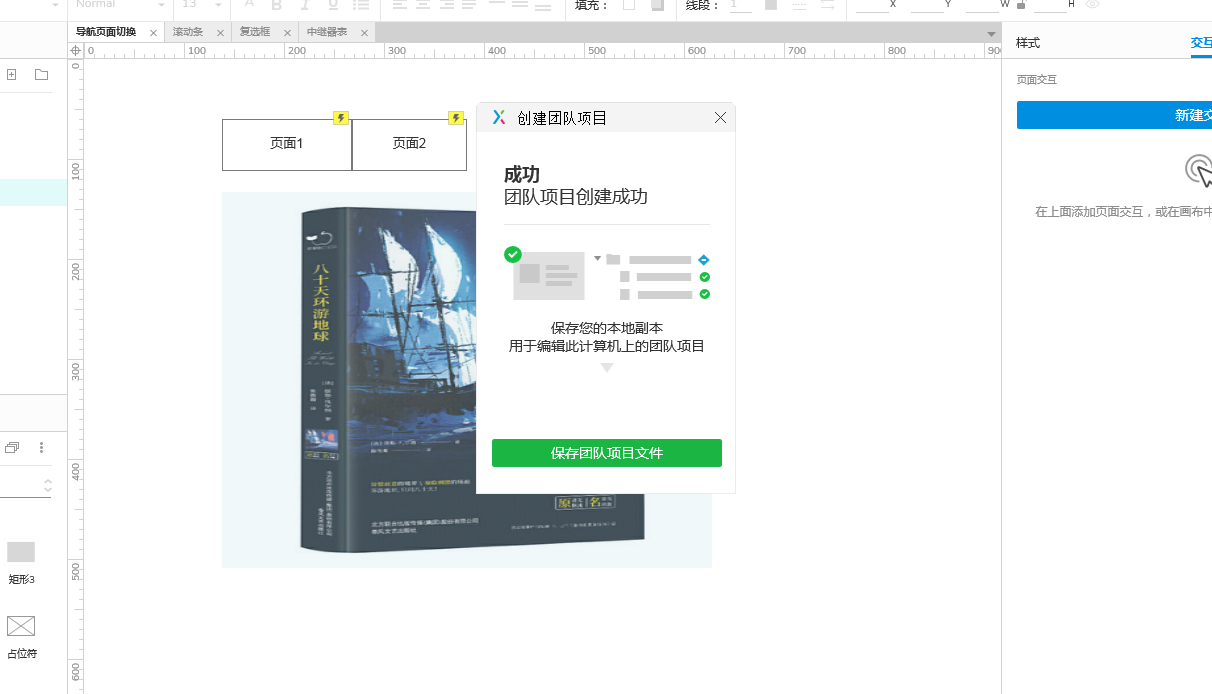
Task: Select the highlighted page row in Pages panel
Action: pyautogui.click(x=33, y=193)
